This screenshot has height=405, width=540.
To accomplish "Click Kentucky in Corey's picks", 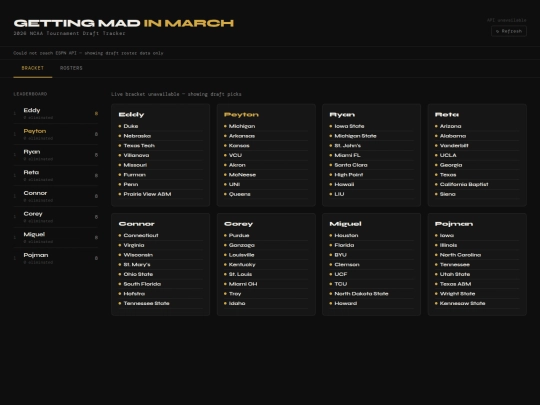I will point(242,265).
